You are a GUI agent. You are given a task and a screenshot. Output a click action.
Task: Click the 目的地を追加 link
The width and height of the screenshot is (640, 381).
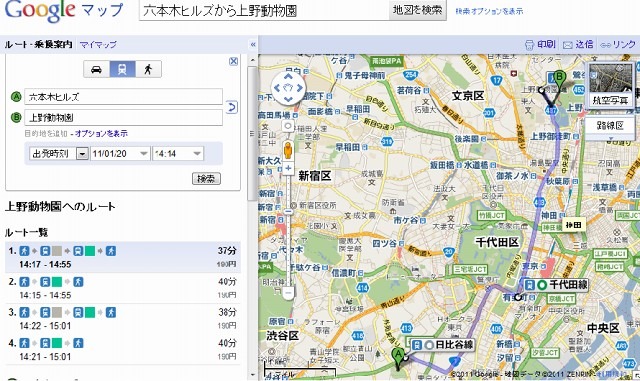(46, 134)
